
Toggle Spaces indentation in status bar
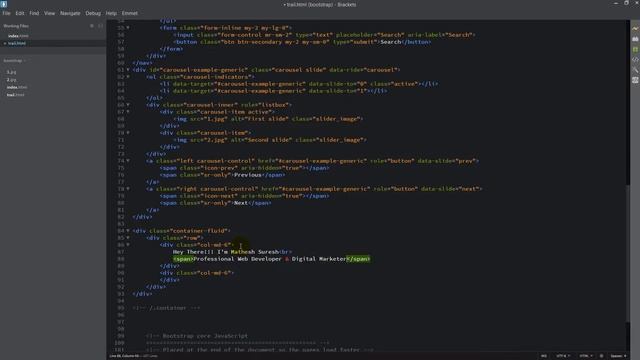[x=618, y=356]
